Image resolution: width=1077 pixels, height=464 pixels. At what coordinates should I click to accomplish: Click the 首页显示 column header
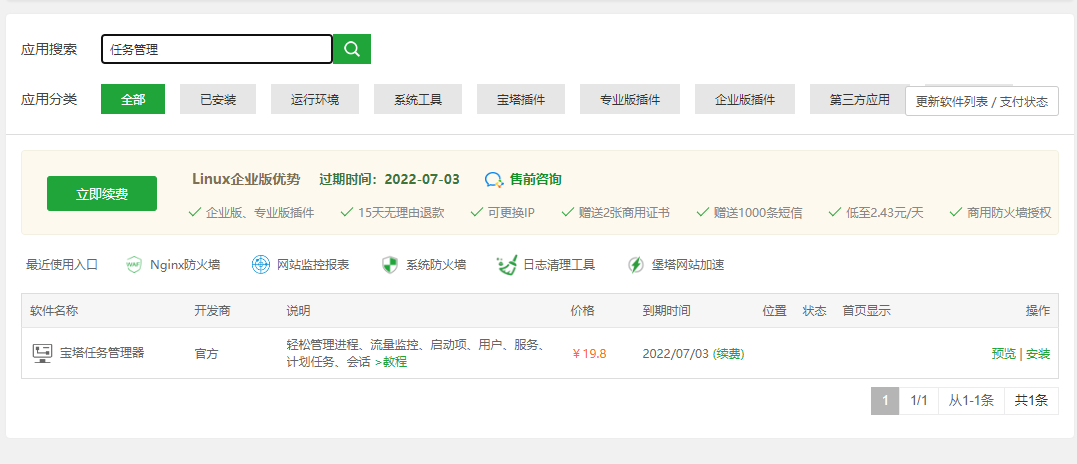pos(867,311)
